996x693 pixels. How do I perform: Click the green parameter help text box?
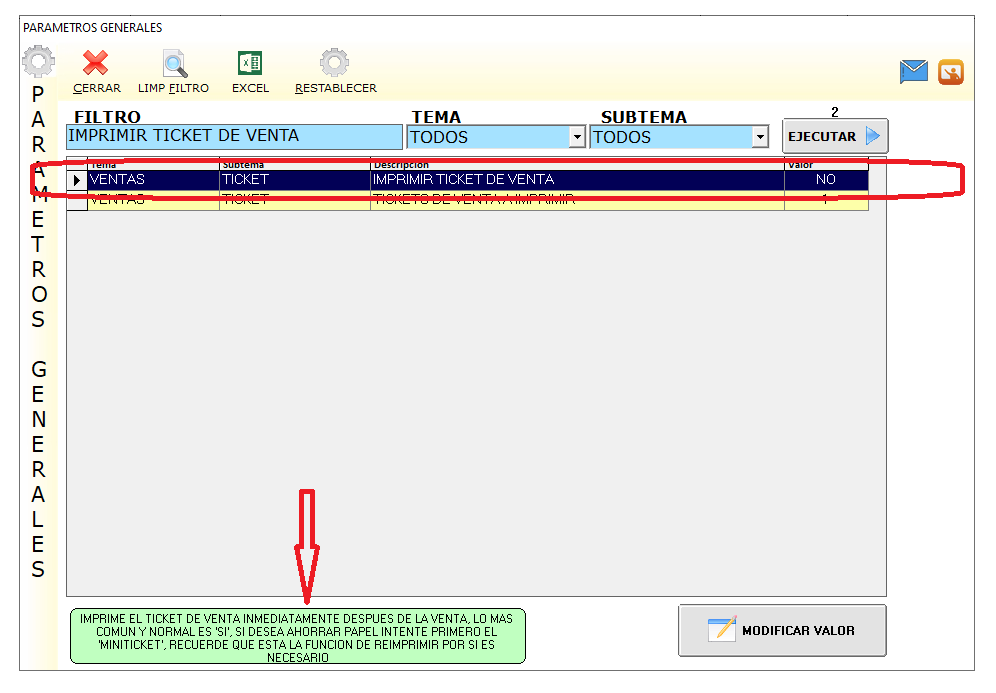coord(297,636)
